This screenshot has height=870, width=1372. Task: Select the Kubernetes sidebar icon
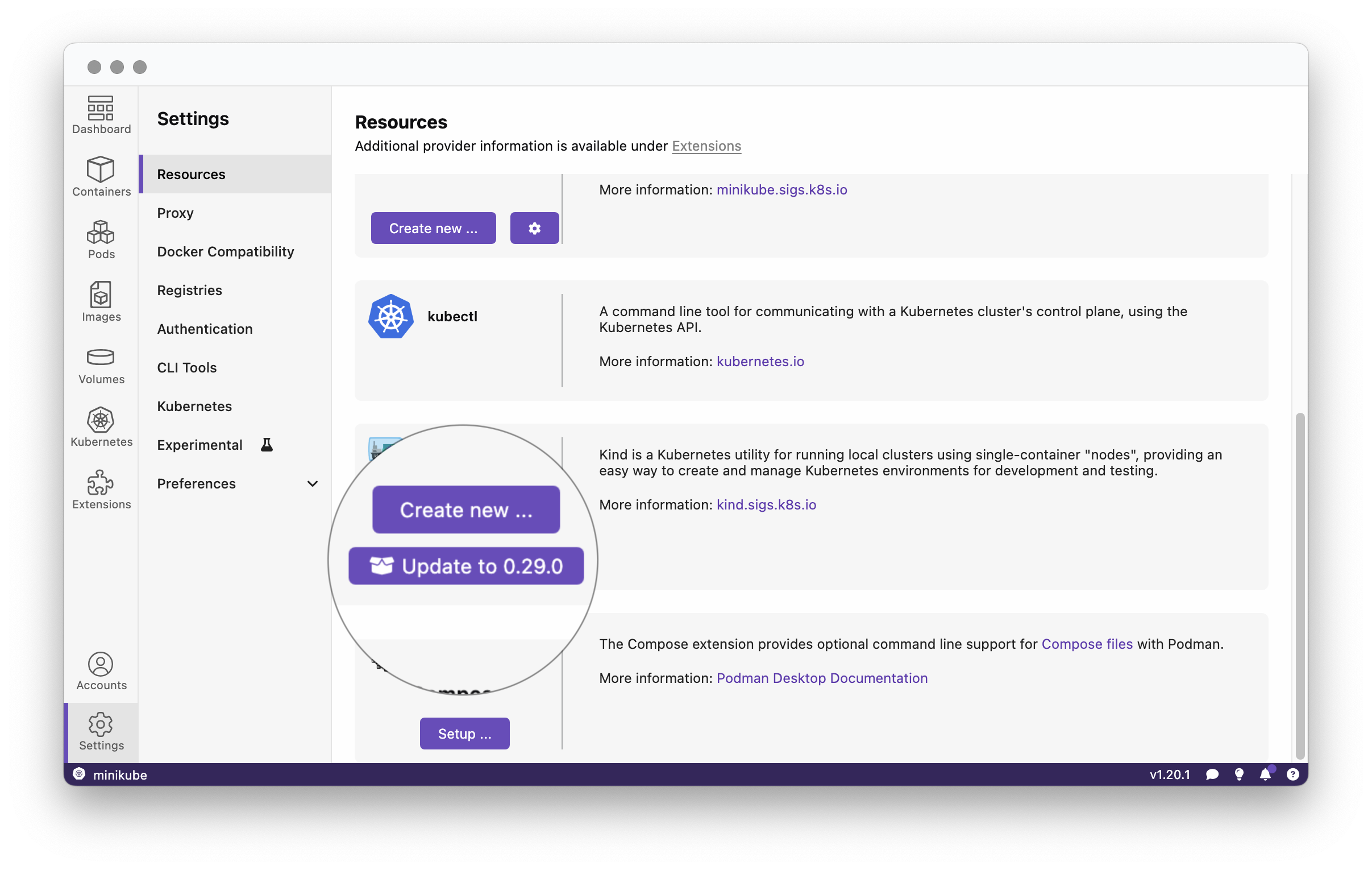pyautogui.click(x=100, y=426)
